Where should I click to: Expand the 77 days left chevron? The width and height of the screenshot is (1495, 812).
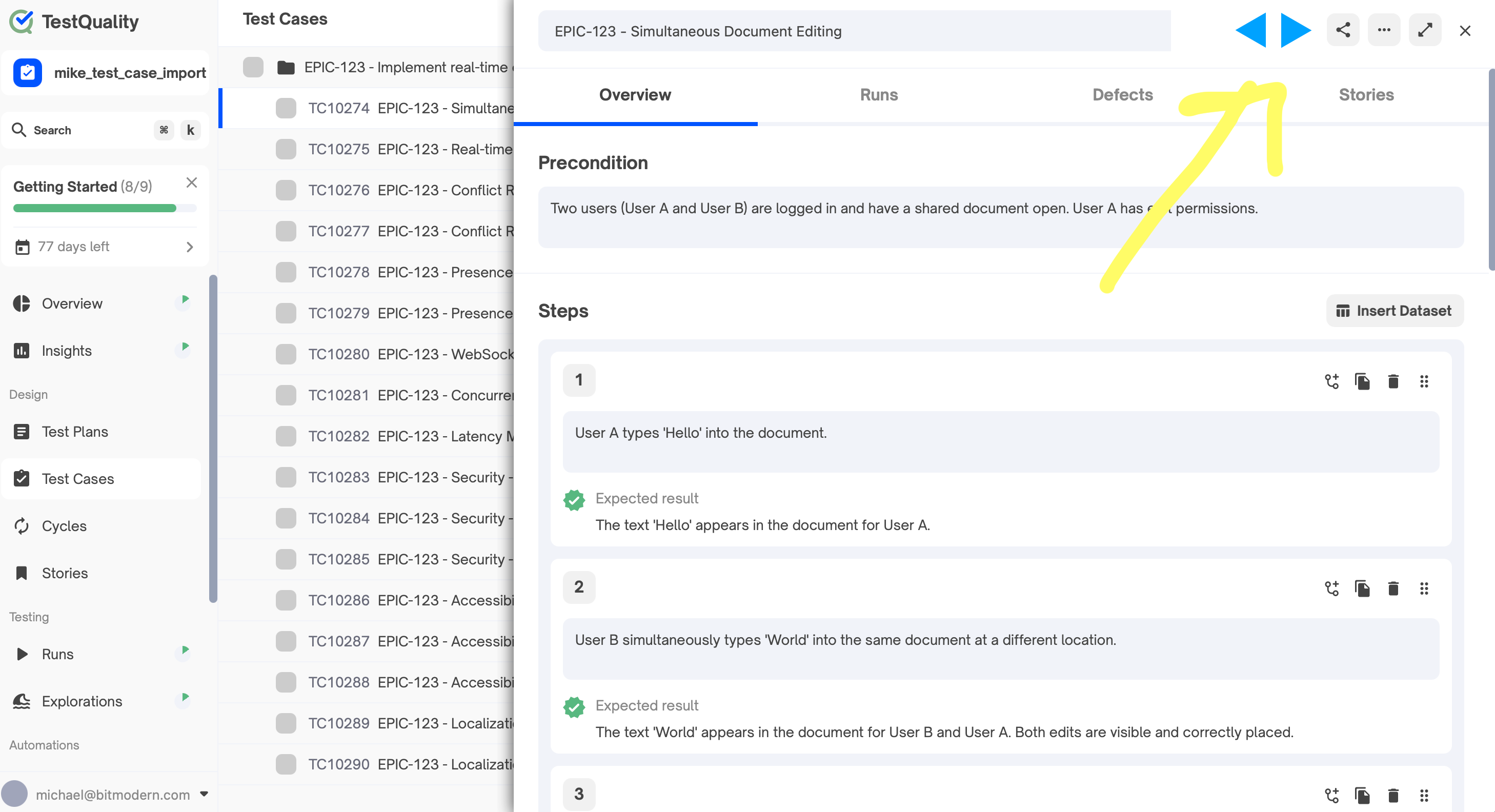pos(190,247)
